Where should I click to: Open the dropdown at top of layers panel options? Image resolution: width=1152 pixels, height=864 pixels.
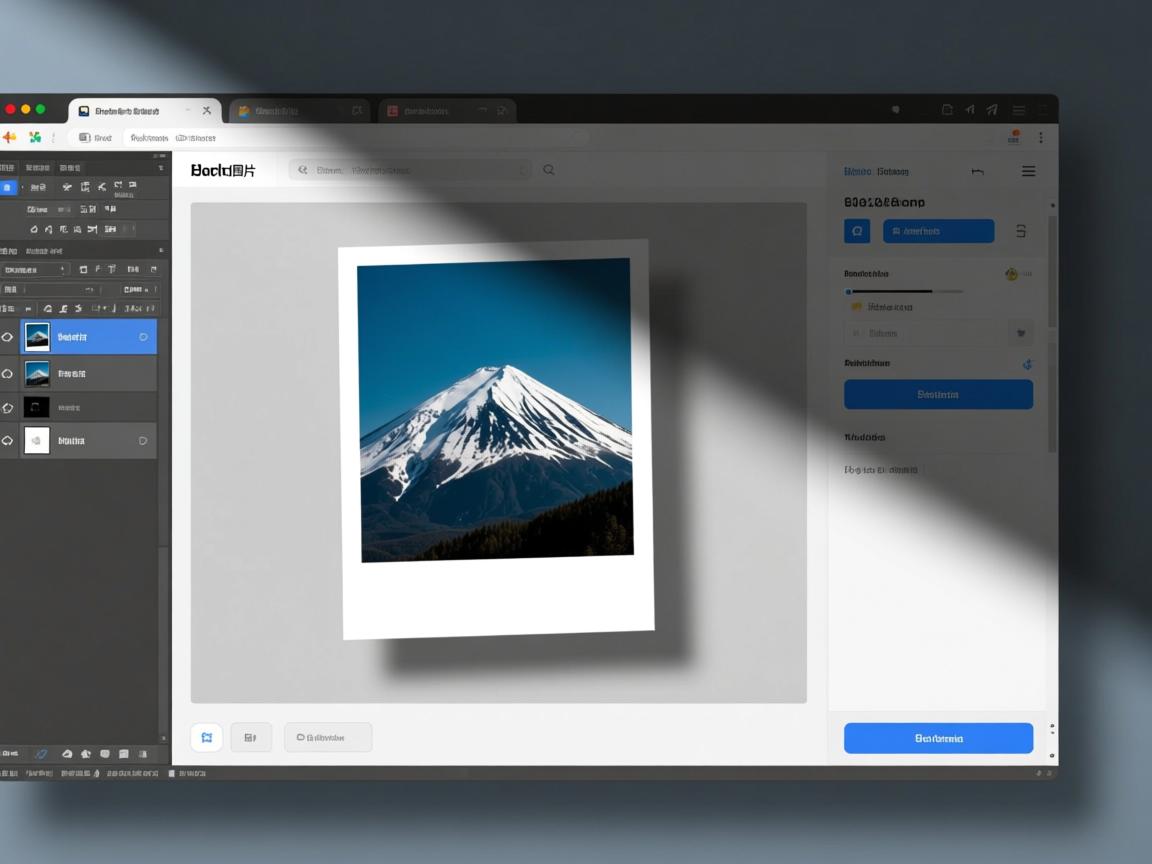click(35, 270)
